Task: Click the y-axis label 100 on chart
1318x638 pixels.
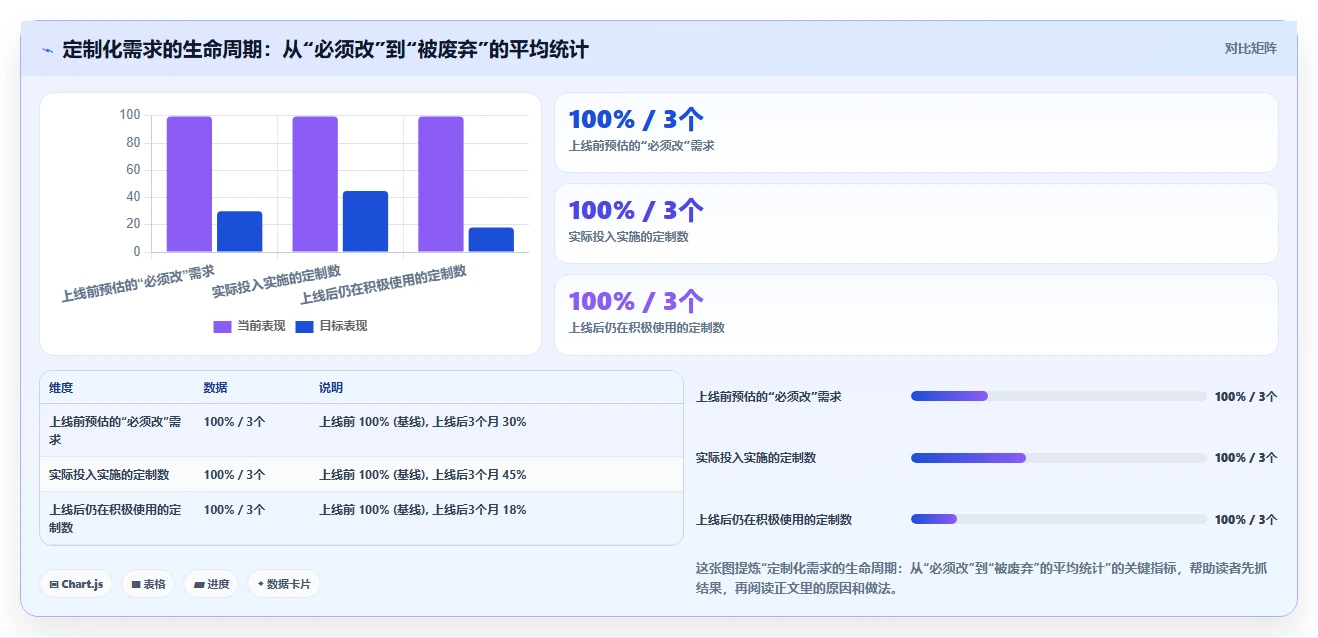Action: tap(129, 115)
